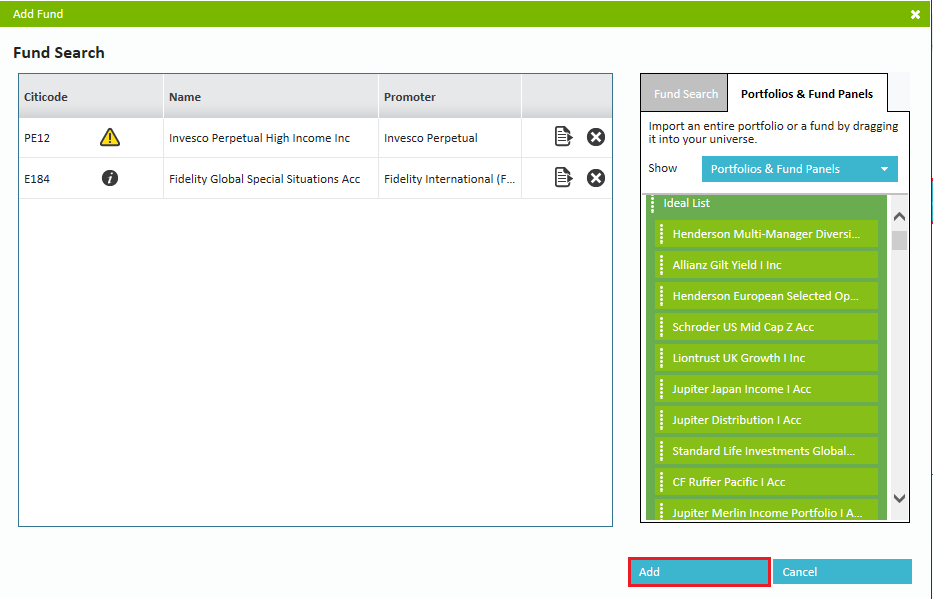
Task: Click drag handle of Henderson European Selected Op...
Action: tap(662, 296)
